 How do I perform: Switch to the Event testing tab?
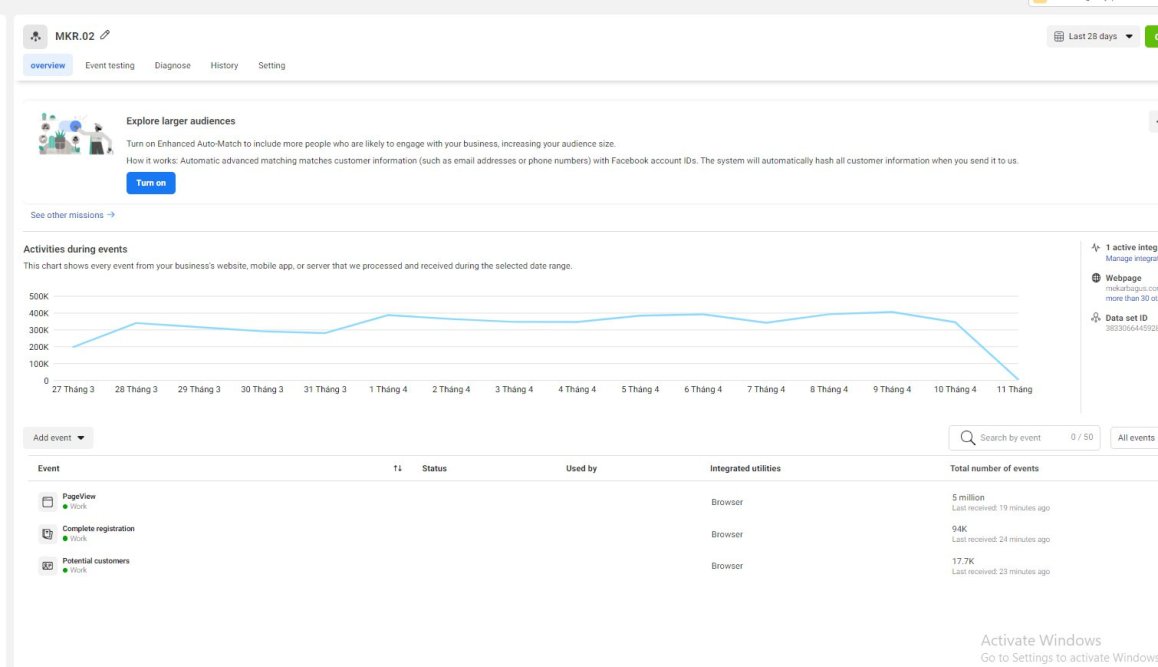(x=110, y=66)
